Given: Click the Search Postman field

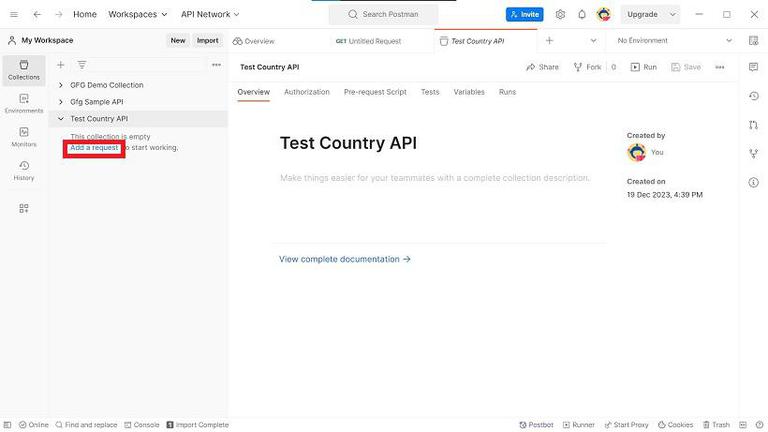Looking at the screenshot, I should tap(384, 15).
